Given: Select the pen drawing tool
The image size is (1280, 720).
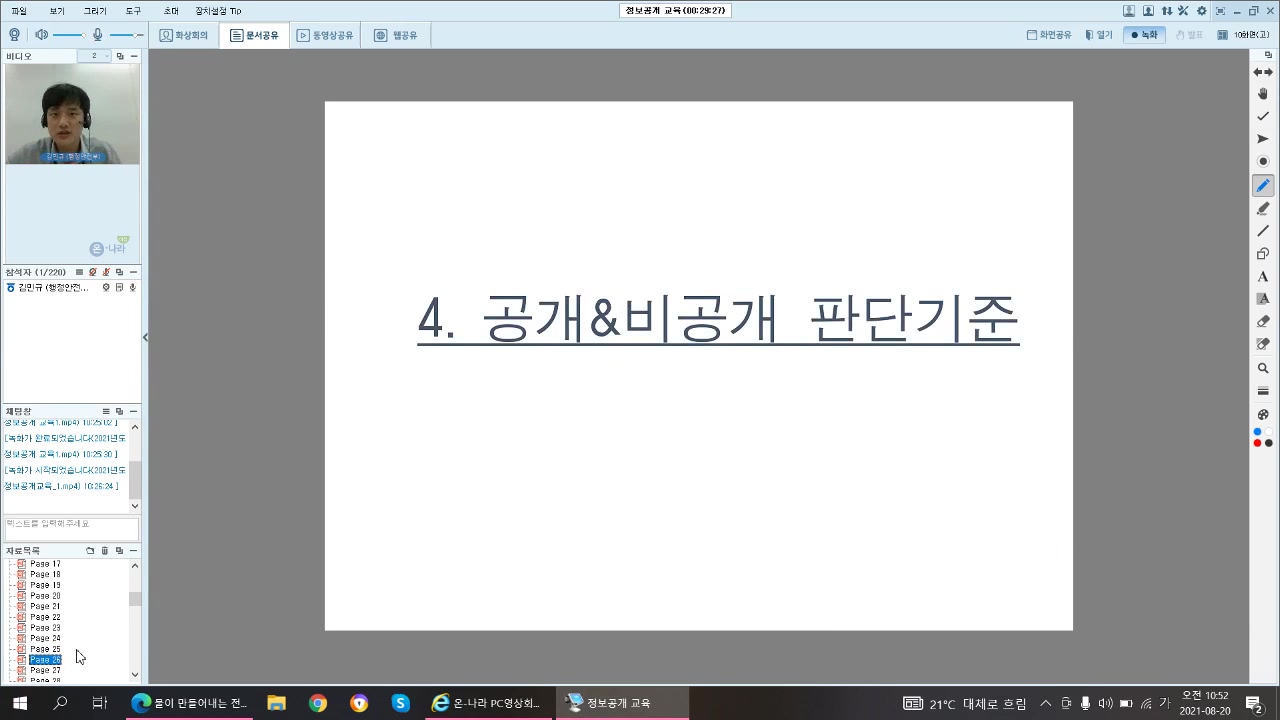Looking at the screenshot, I should [1263, 186].
